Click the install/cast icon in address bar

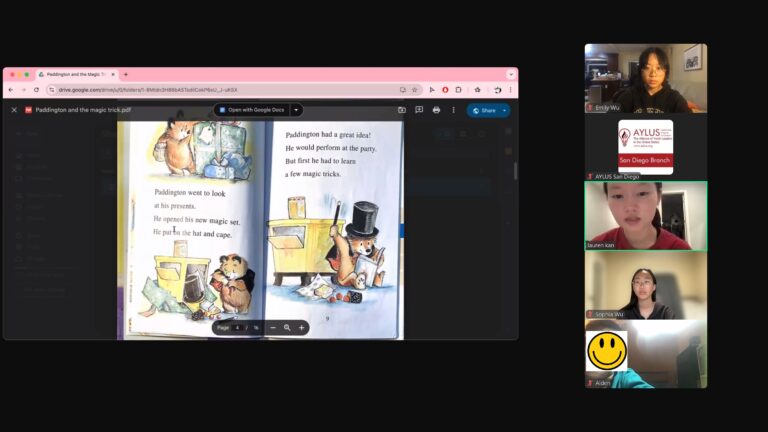tap(403, 90)
